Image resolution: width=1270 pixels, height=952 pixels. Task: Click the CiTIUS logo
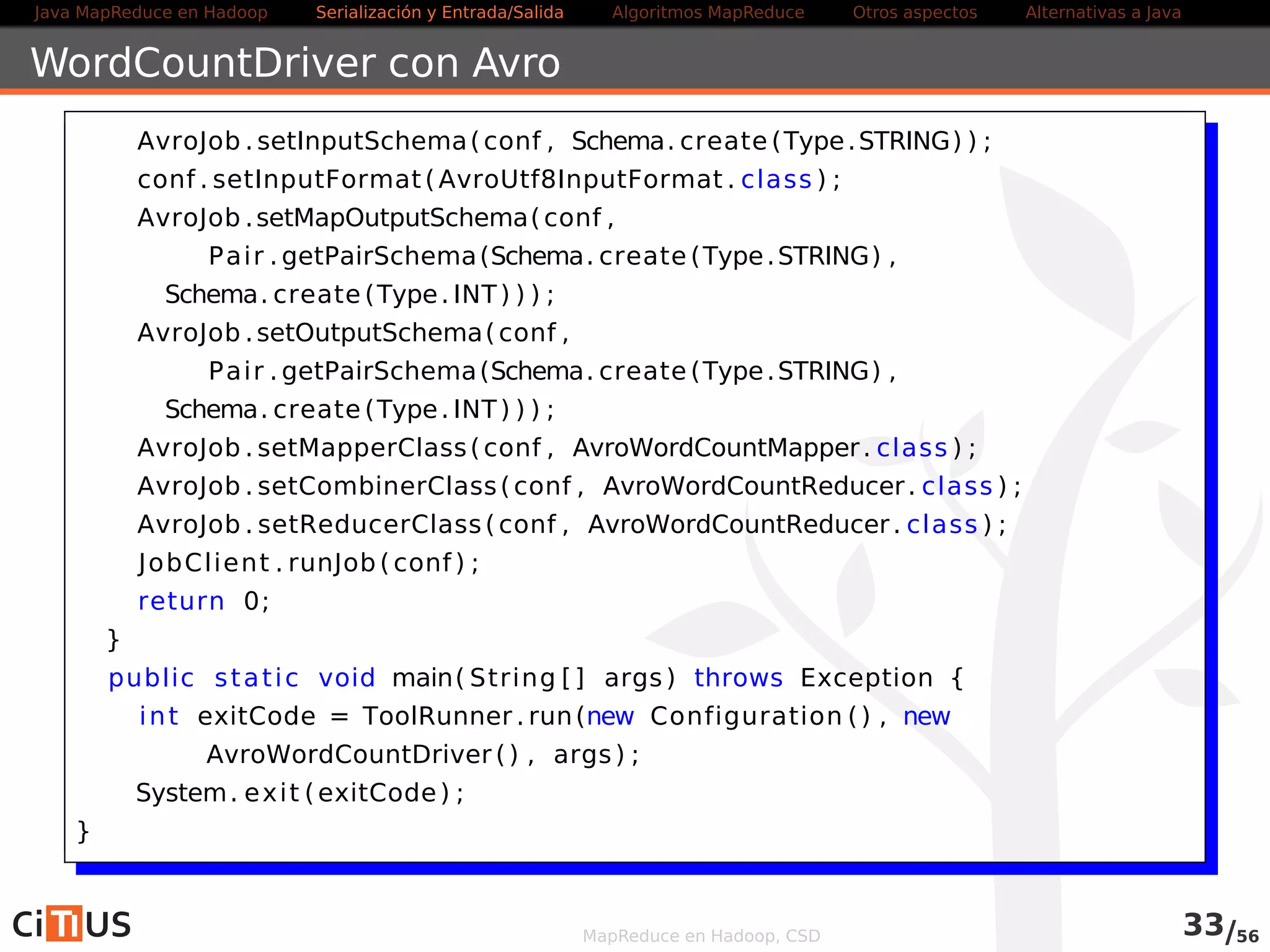72,924
